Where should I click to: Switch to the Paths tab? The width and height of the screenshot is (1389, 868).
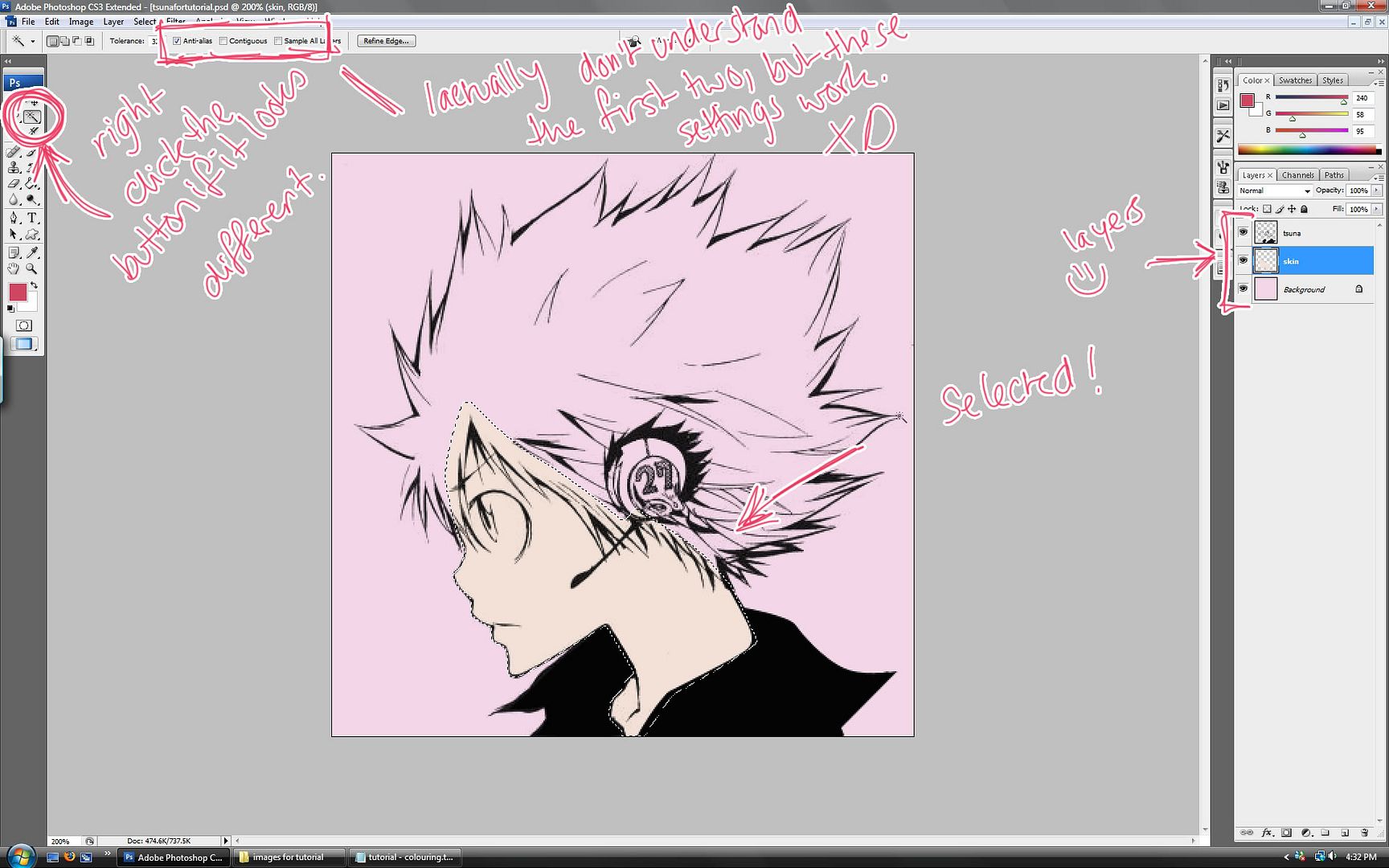click(1334, 175)
